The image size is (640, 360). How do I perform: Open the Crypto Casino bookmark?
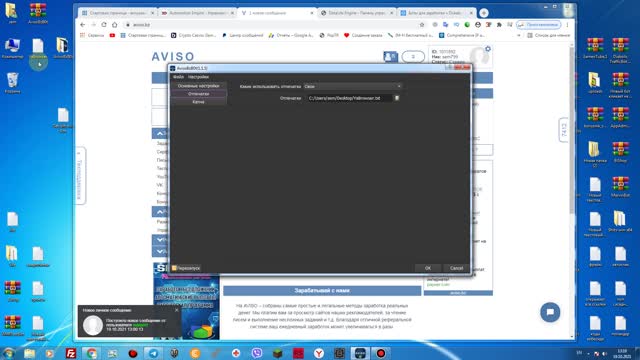(x=193, y=36)
